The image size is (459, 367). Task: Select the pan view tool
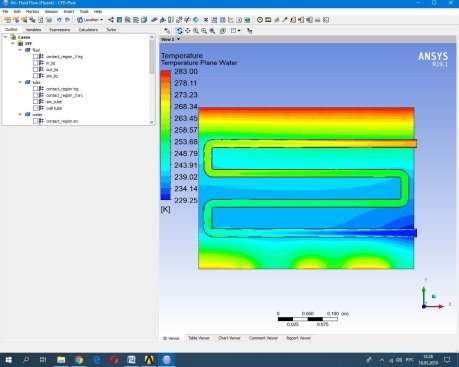(x=187, y=31)
